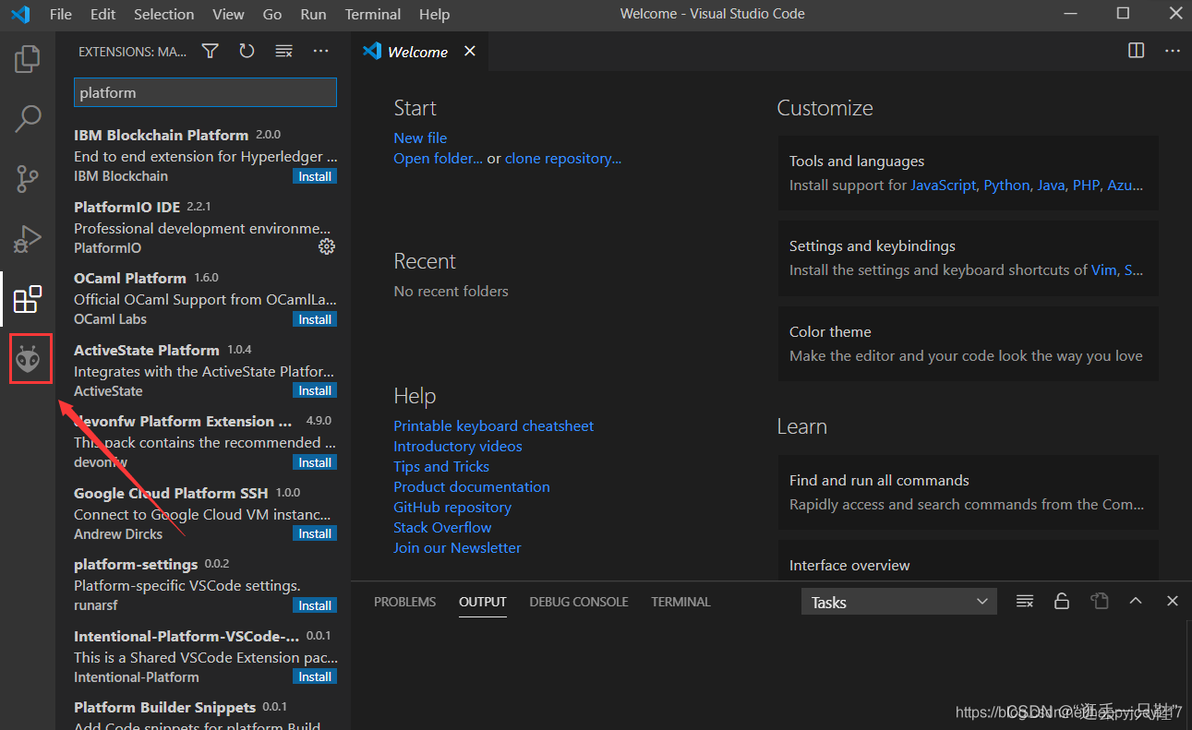Viewport: 1192px width, 730px height.
Task: Click the PlatformIO IDE manage gear icon
Action: coord(326,246)
